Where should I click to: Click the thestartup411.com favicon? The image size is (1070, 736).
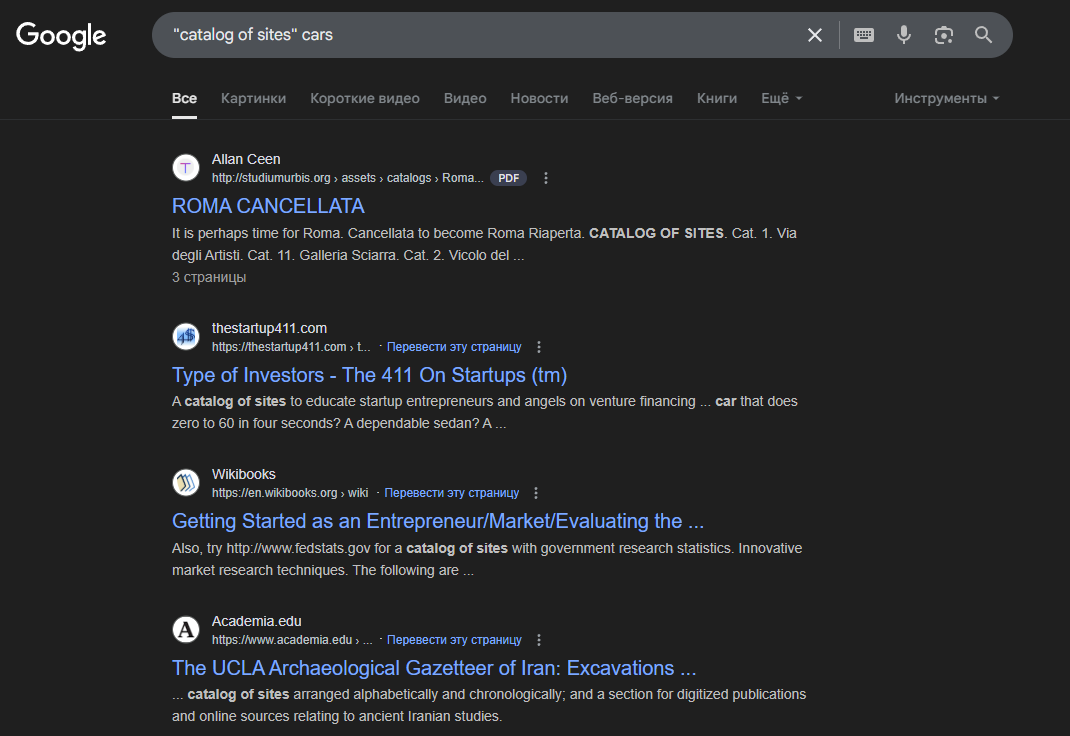tap(186, 336)
